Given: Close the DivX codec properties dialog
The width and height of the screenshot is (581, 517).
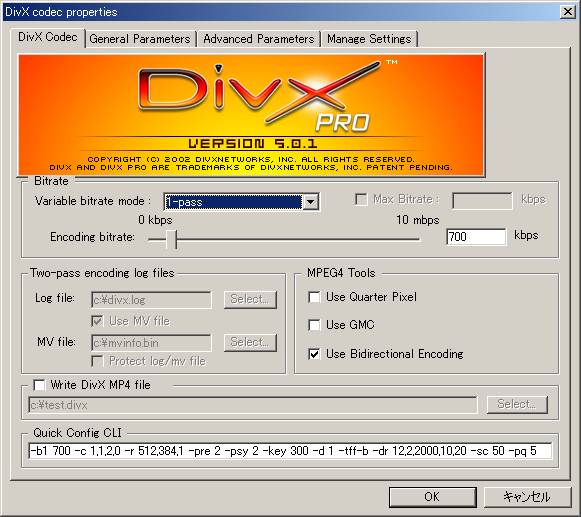Looking at the screenshot, I should 568,12.
